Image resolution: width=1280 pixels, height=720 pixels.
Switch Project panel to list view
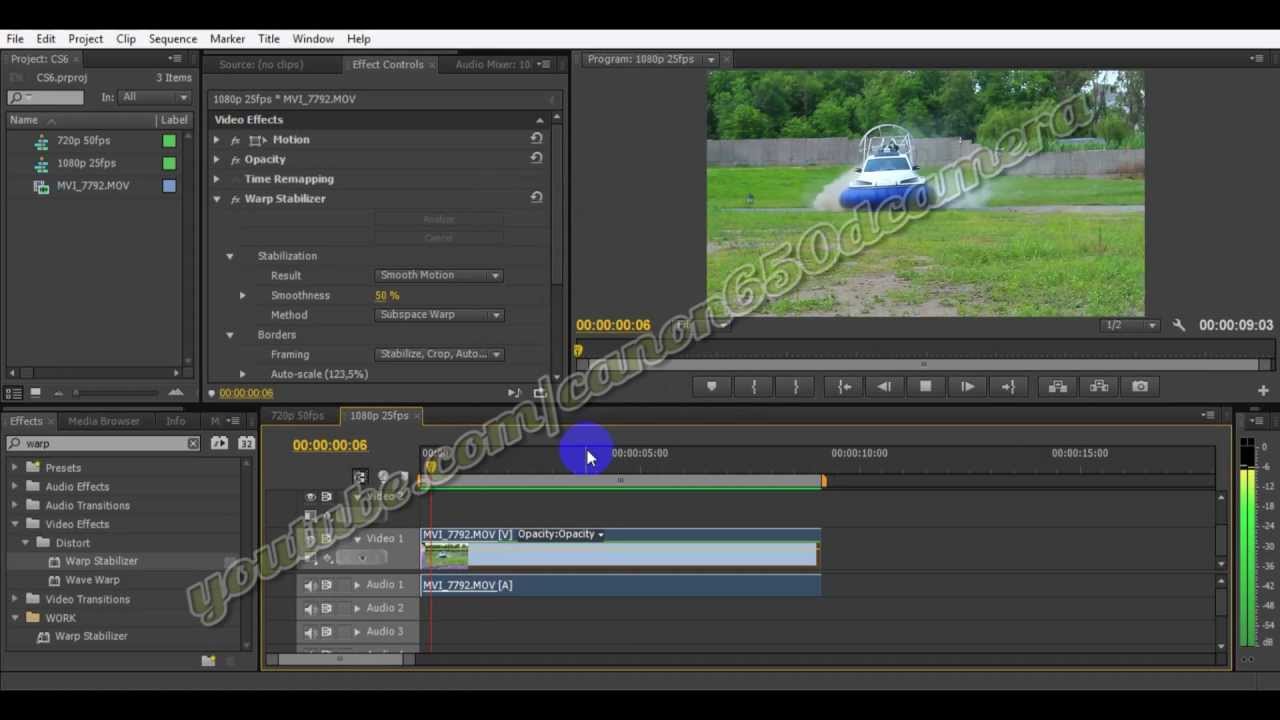(x=14, y=393)
